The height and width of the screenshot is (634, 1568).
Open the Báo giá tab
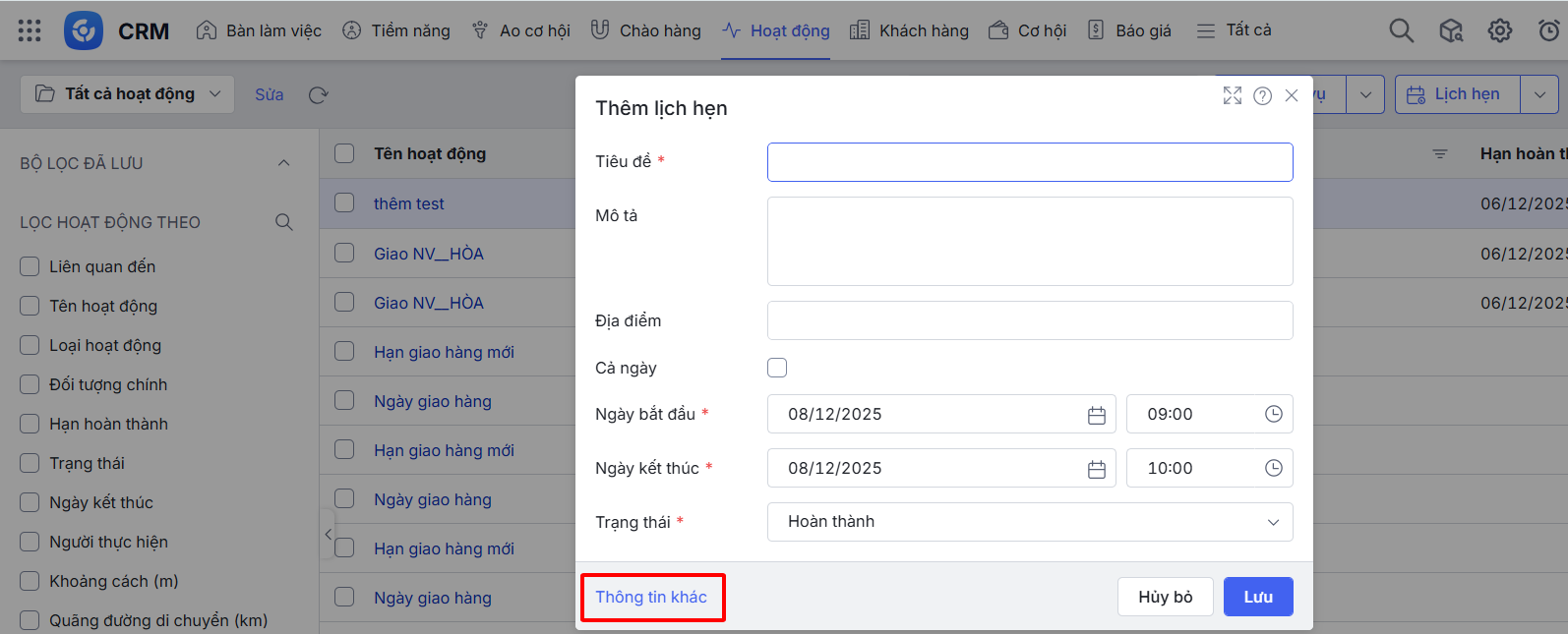(x=1129, y=30)
